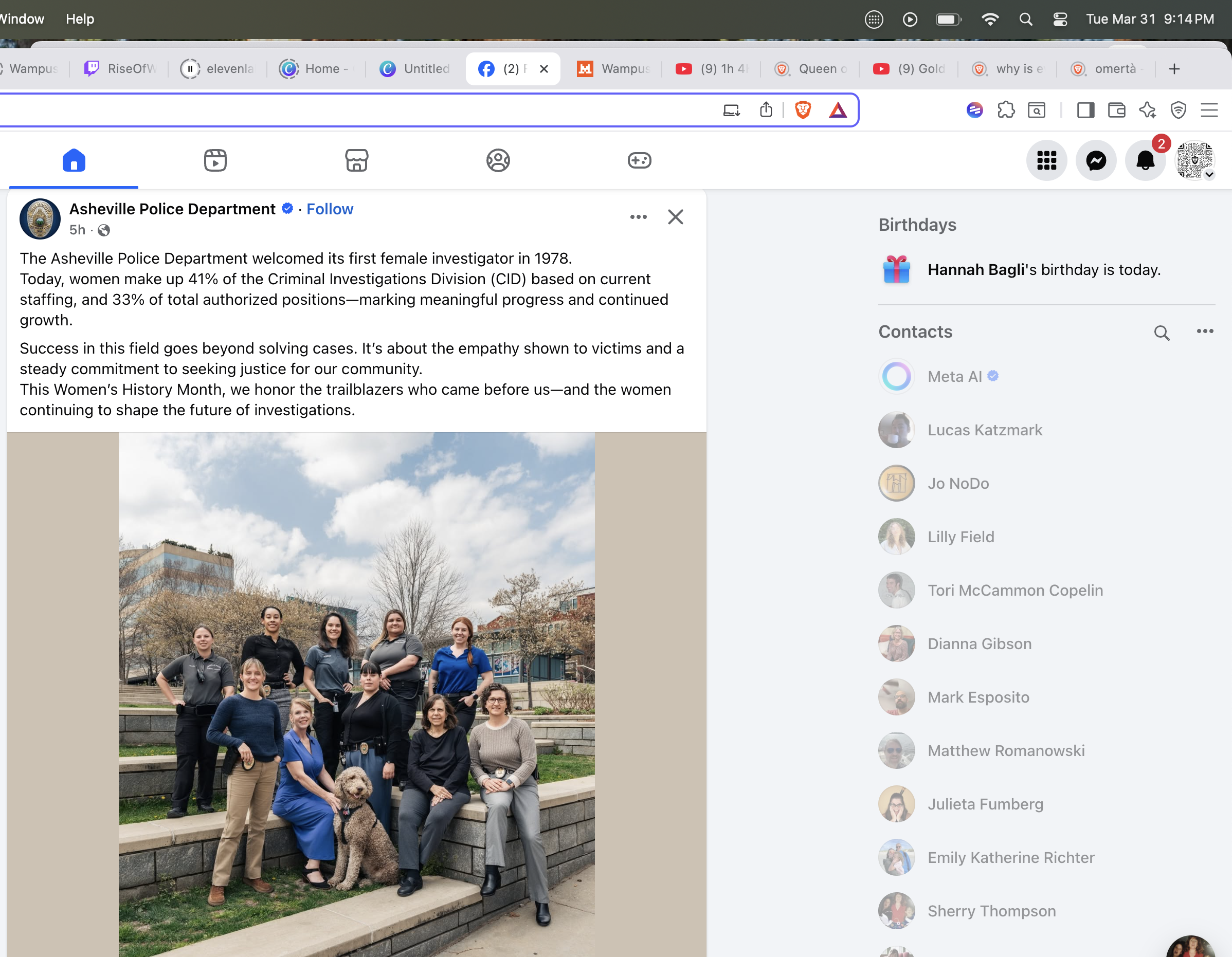Open the Gaming controller icon
This screenshot has width=1232, height=957.
639,160
